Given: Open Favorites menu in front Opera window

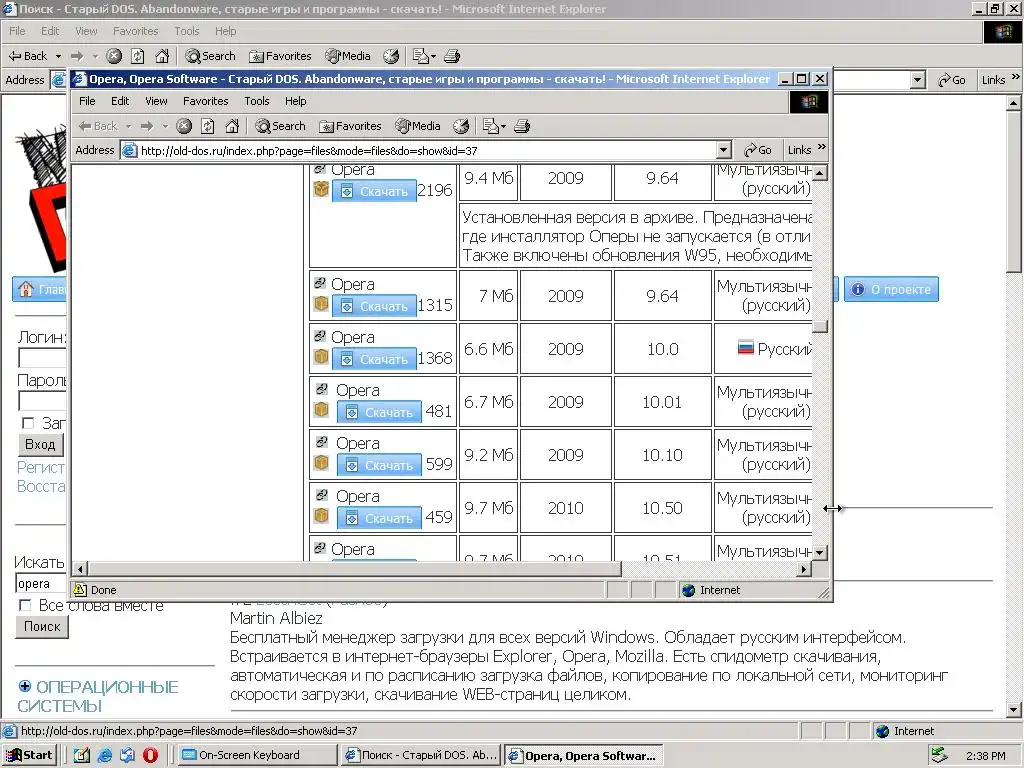Looking at the screenshot, I should (206, 101).
